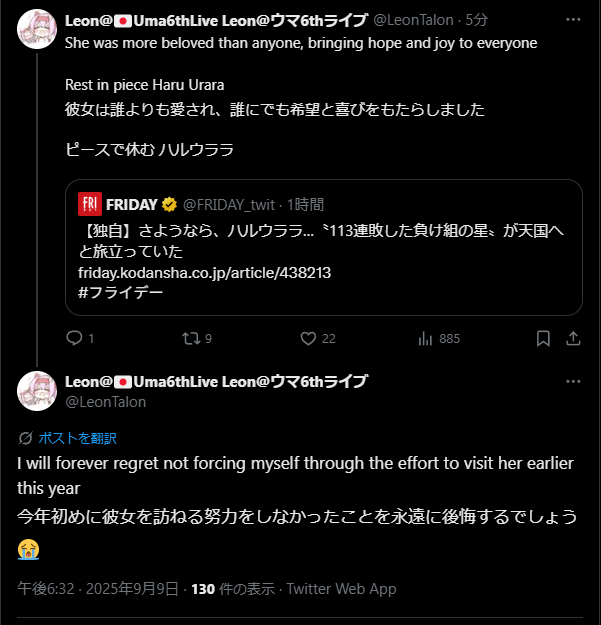Click the first post's profile avatar
The width and height of the screenshot is (601, 625).
click(37, 29)
